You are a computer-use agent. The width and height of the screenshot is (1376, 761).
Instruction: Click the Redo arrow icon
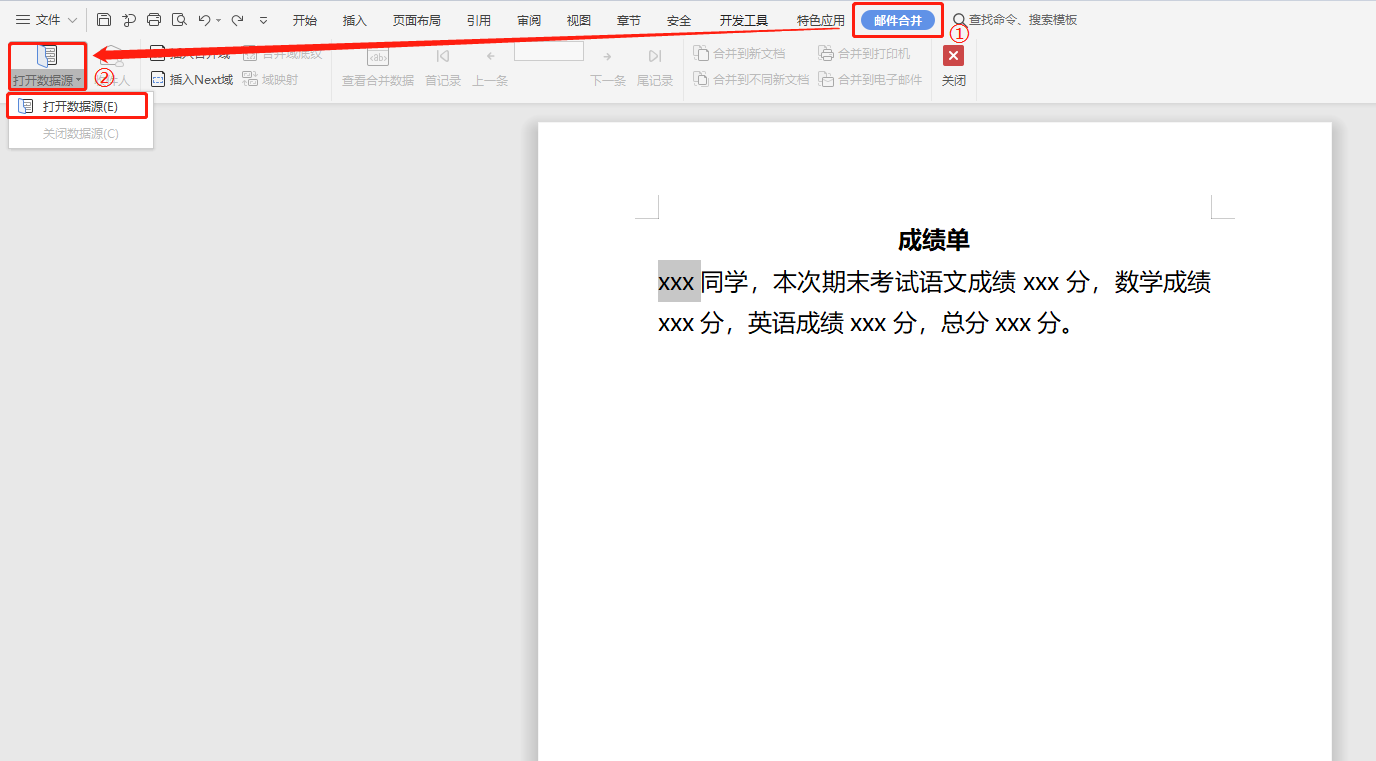click(237, 20)
